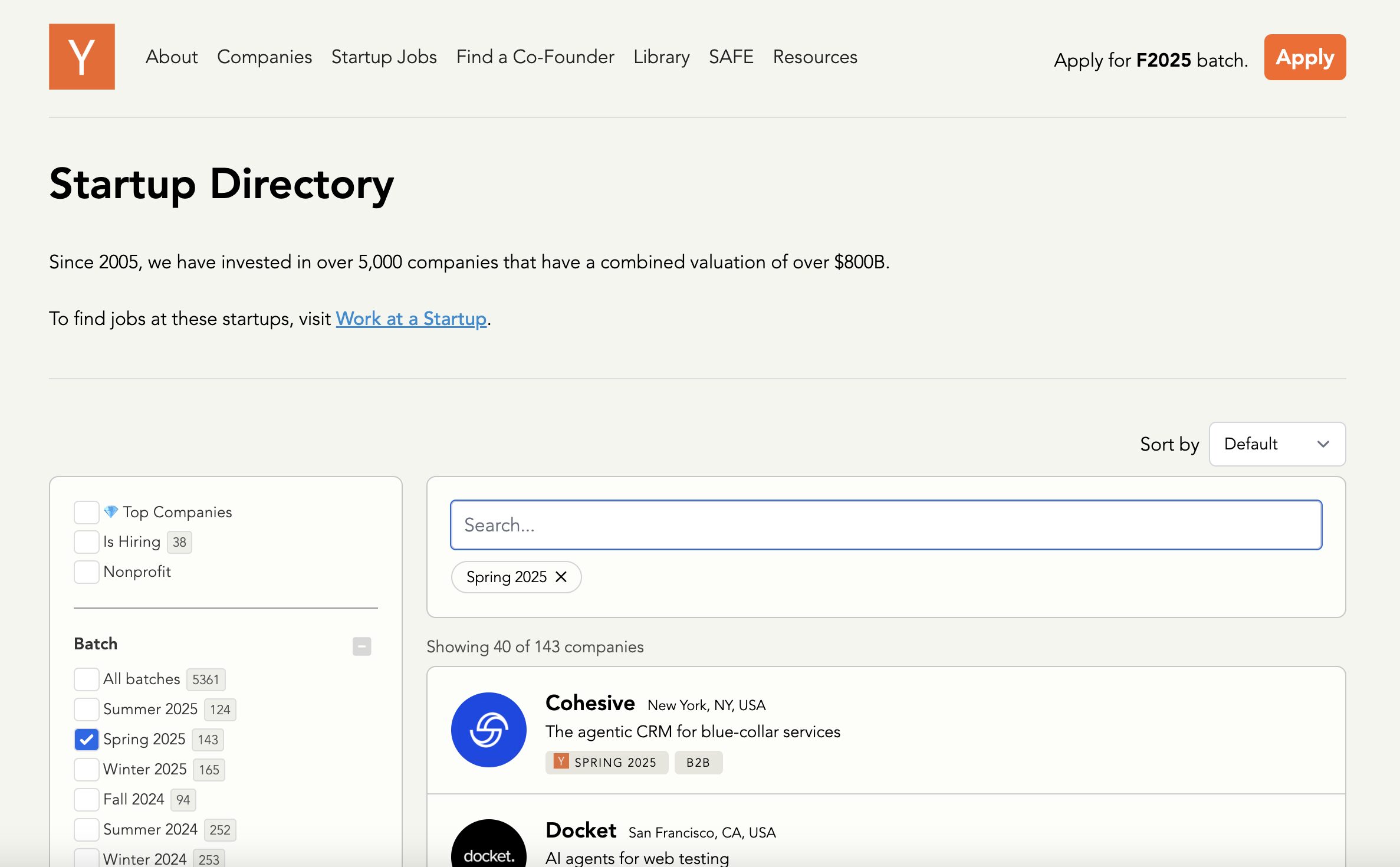Click the 'New York, NY, USA' location
Image resolution: width=1400 pixels, height=867 pixels.
tap(706, 705)
